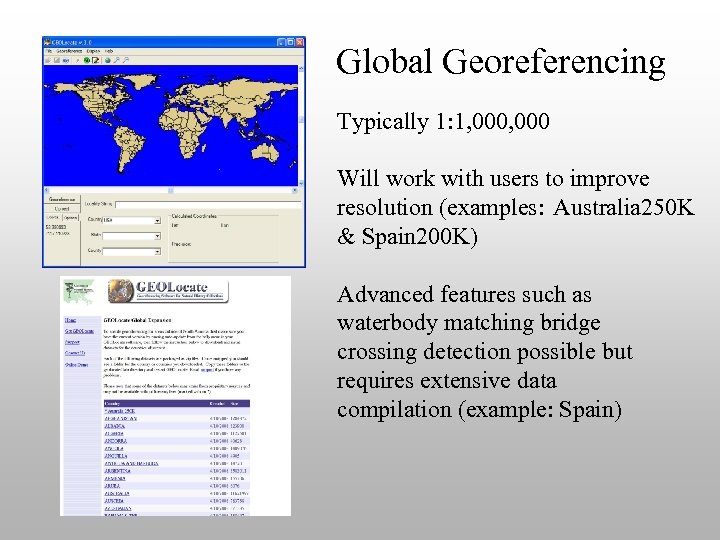The height and width of the screenshot is (540, 720).
Task: Click the 'Calculated Coordinates' group label
Action: [x=193, y=216]
